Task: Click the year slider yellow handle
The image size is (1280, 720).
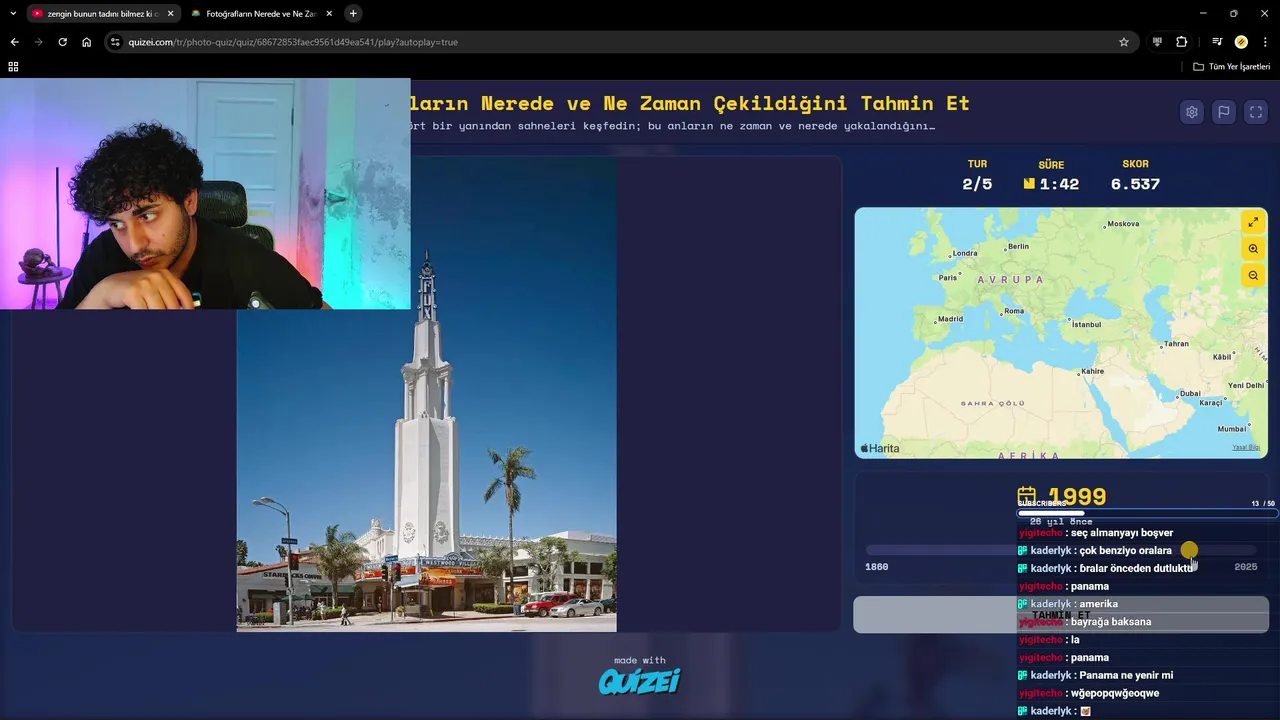Action: click(x=1189, y=550)
